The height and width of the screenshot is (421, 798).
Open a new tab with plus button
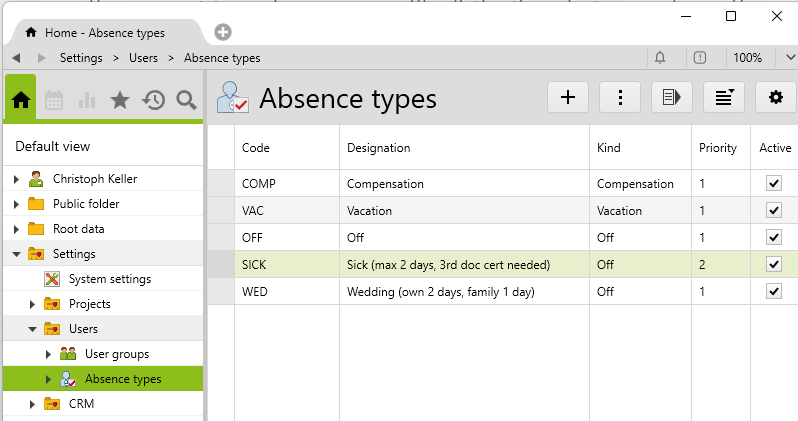coord(223,32)
